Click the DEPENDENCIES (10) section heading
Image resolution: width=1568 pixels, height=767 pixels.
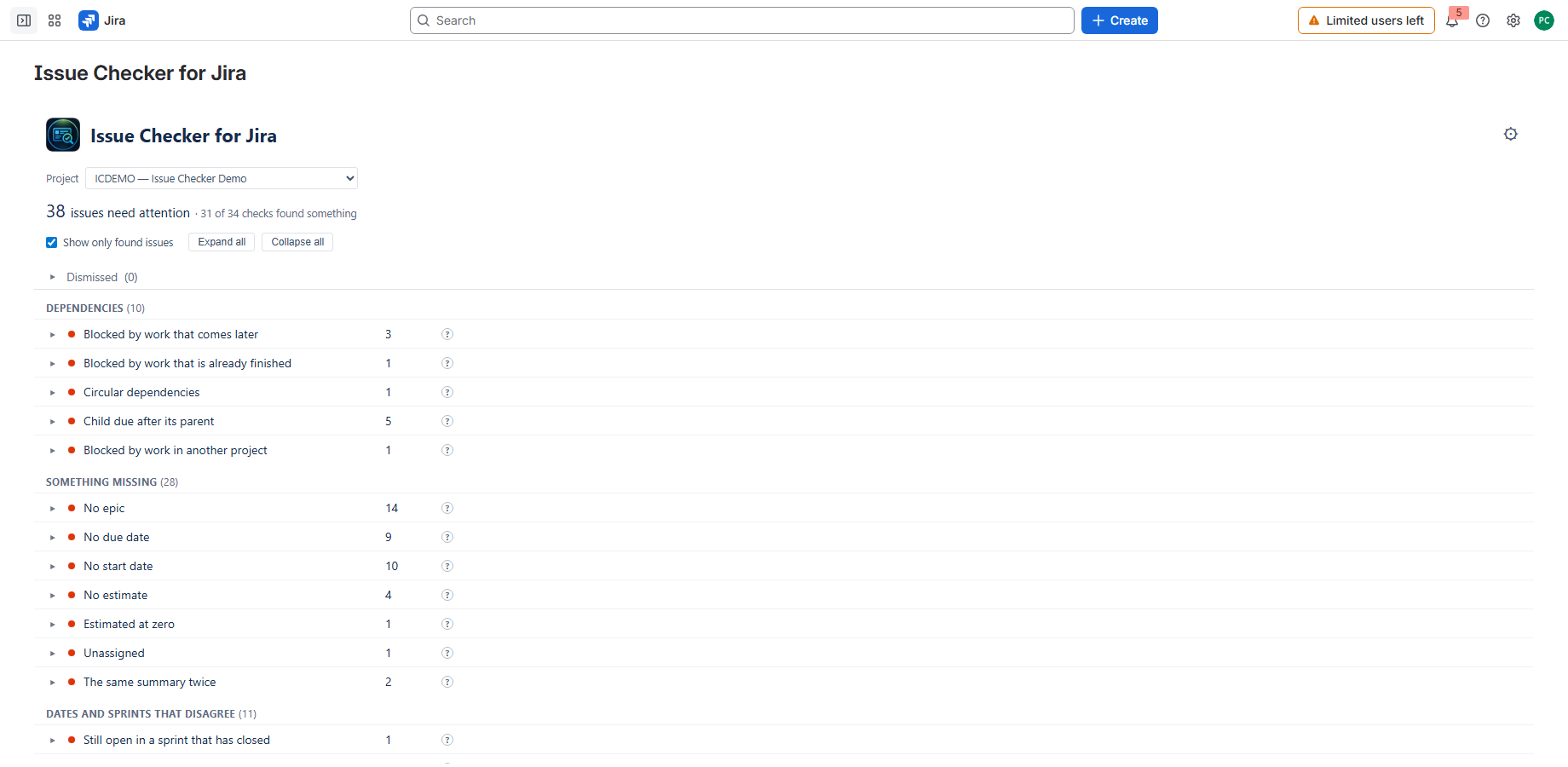pyautogui.click(x=95, y=308)
